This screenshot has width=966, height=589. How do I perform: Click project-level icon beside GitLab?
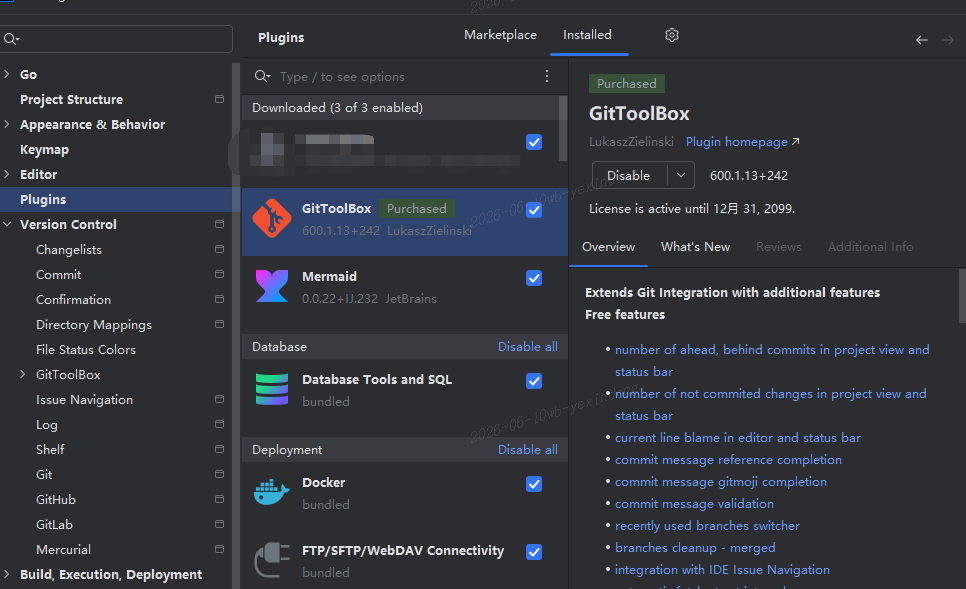(x=219, y=524)
